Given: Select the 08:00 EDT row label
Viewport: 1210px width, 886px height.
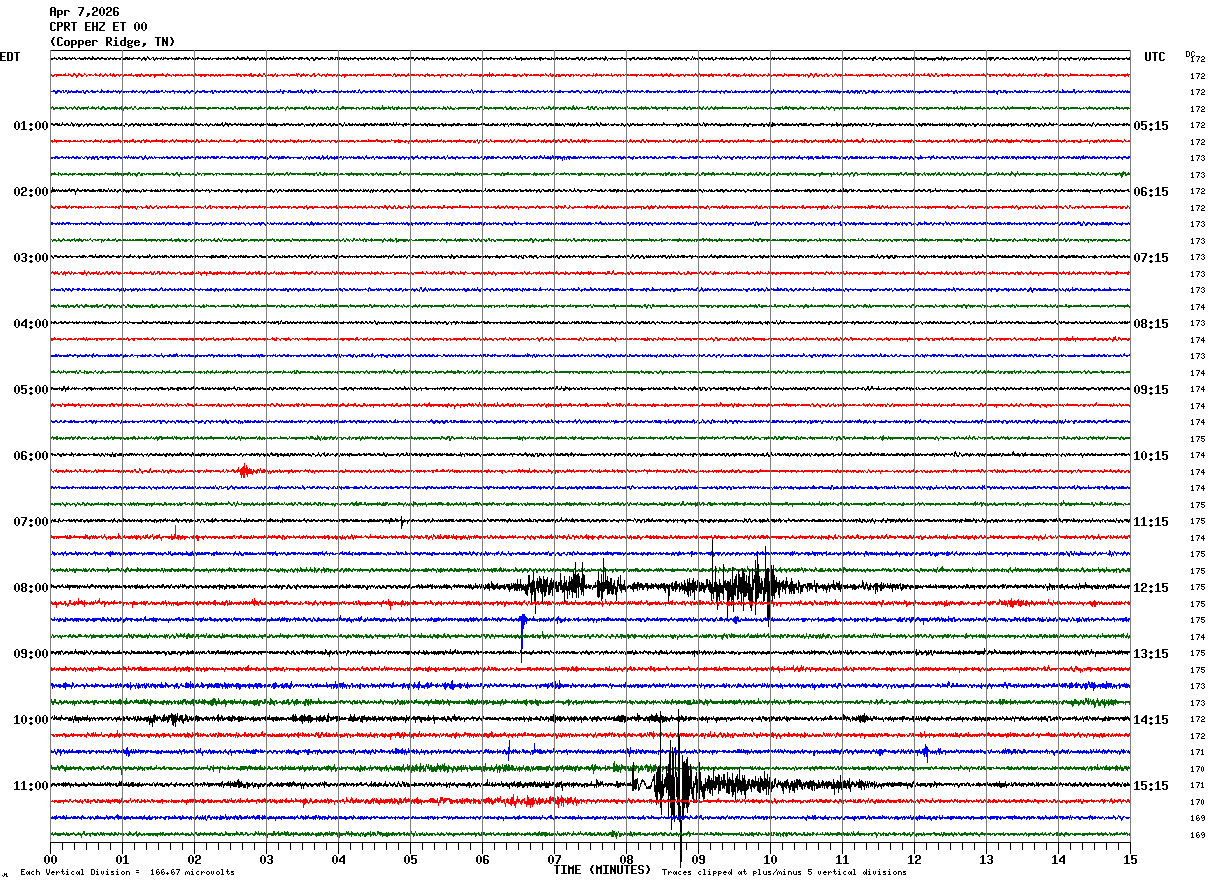Looking at the screenshot, I should [x=31, y=588].
